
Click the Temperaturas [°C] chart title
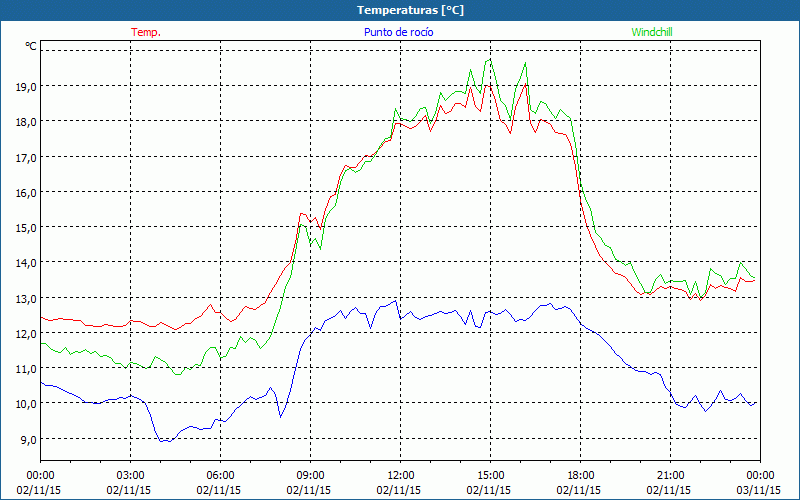pyautogui.click(x=410, y=10)
